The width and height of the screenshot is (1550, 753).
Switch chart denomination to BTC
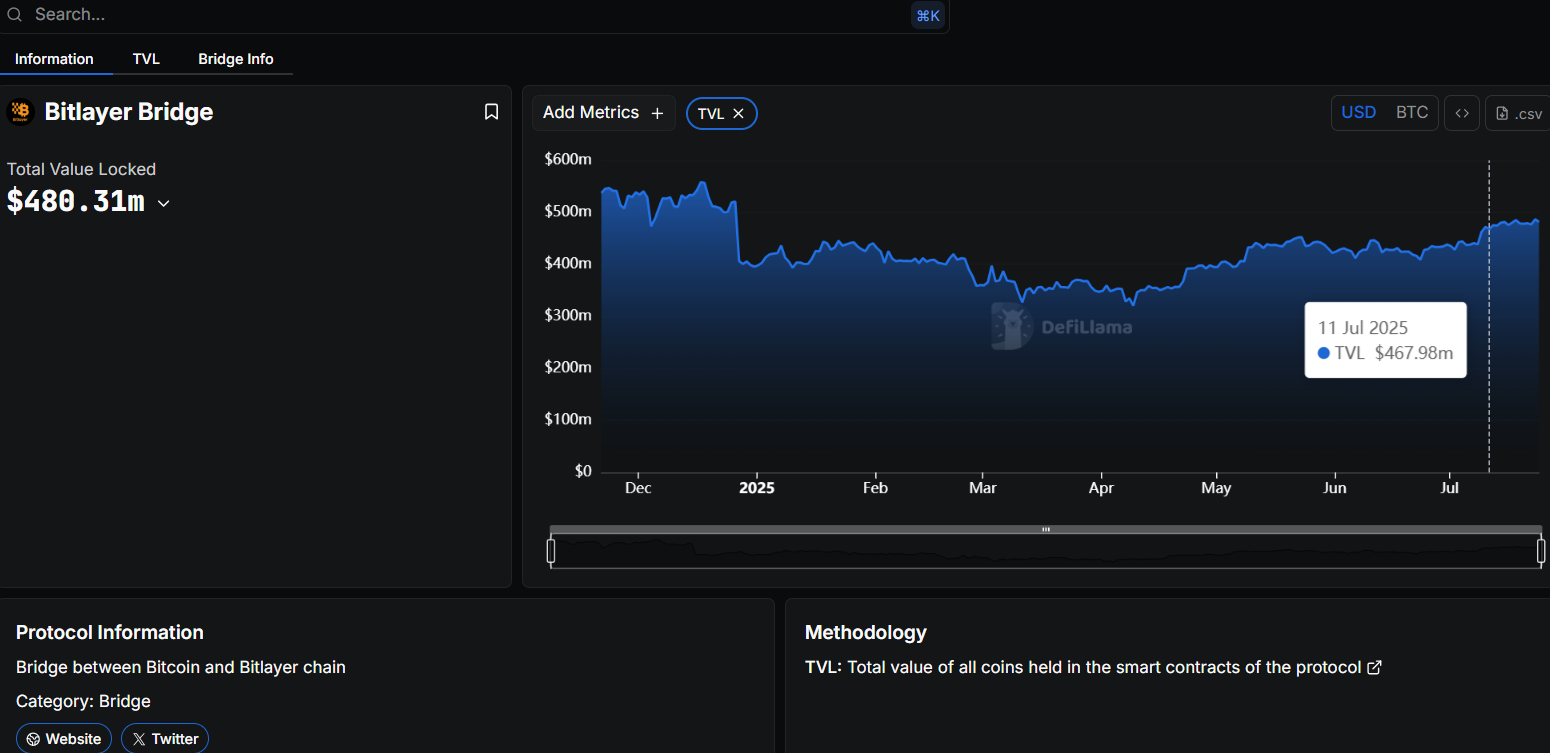(x=1412, y=113)
